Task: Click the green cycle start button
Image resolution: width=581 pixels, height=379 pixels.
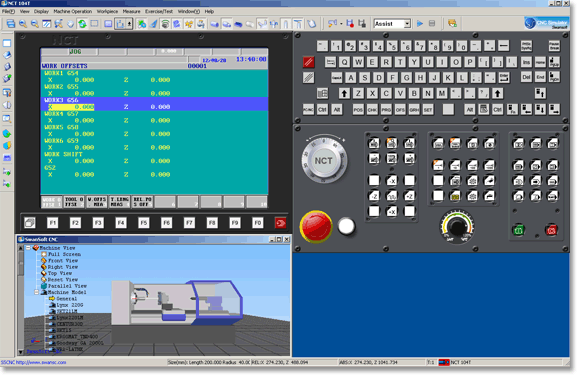Action: tap(519, 230)
